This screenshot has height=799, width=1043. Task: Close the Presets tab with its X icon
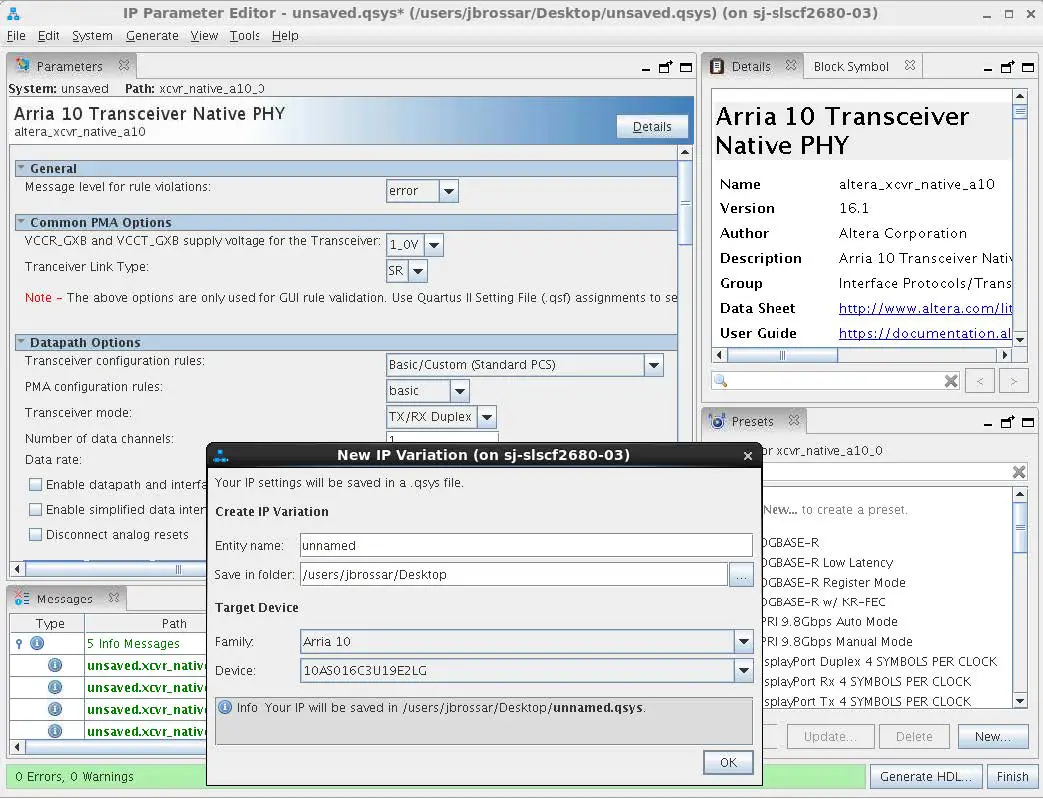coord(794,420)
